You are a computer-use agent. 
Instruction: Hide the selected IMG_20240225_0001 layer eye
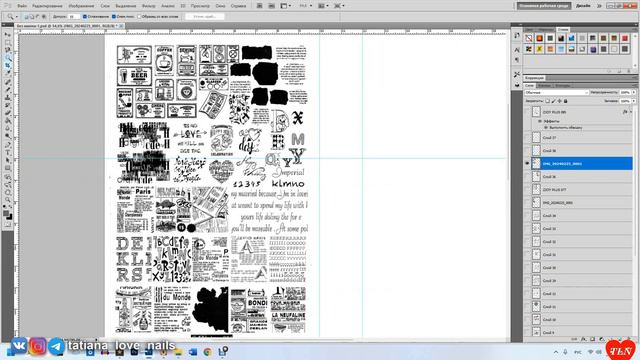point(527,163)
